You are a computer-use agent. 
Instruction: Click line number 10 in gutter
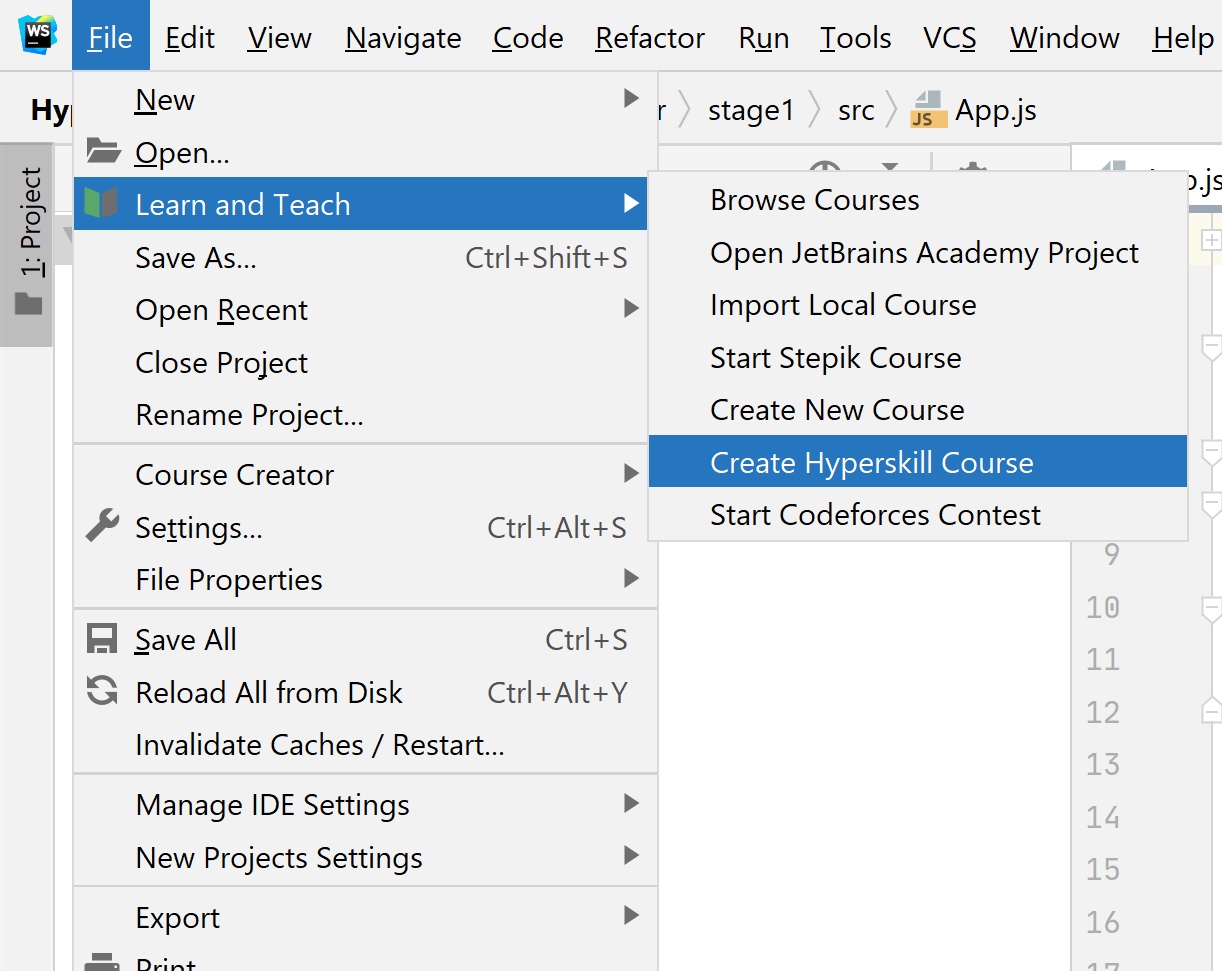(x=1102, y=607)
